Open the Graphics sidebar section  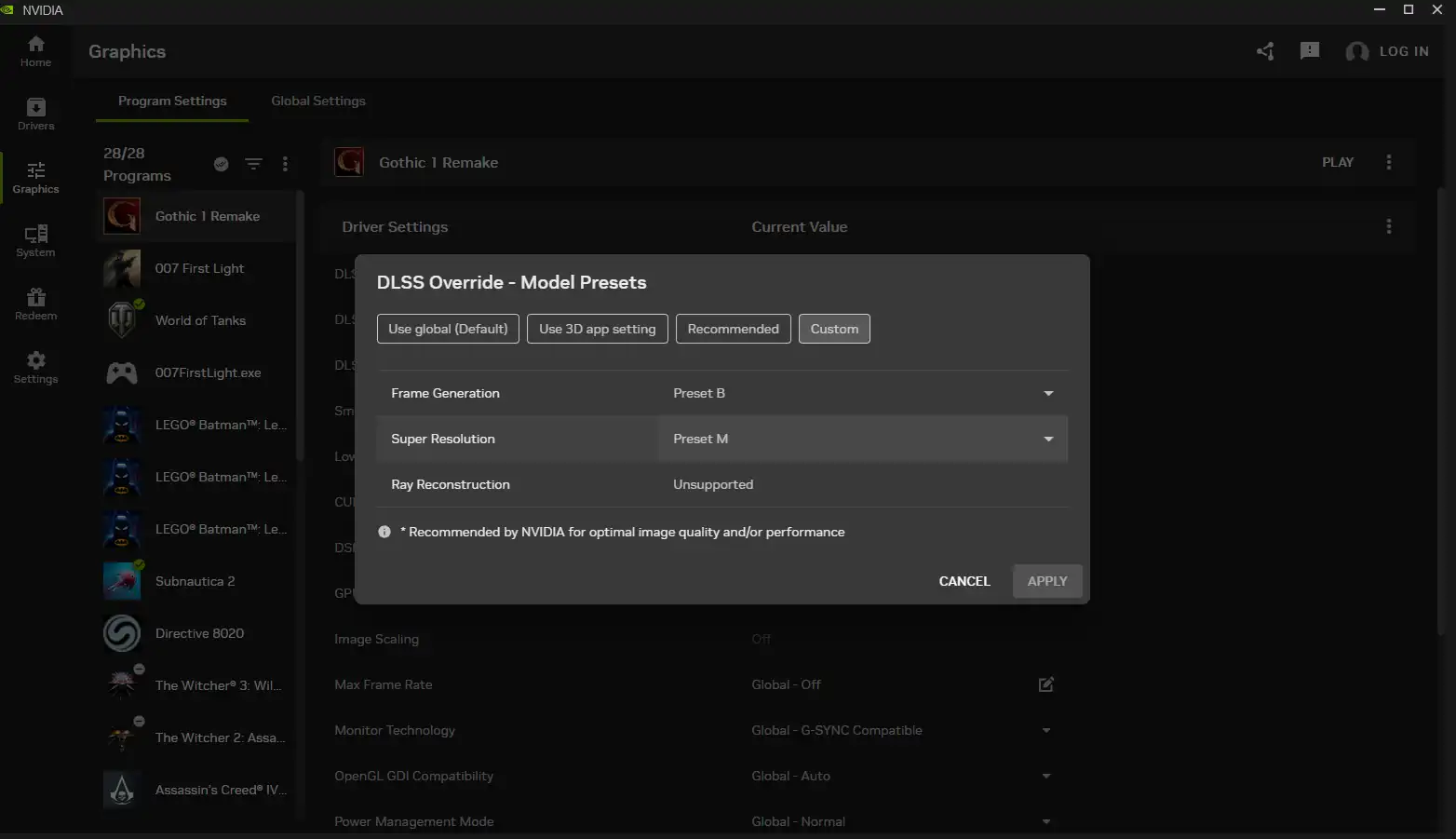pos(35,178)
